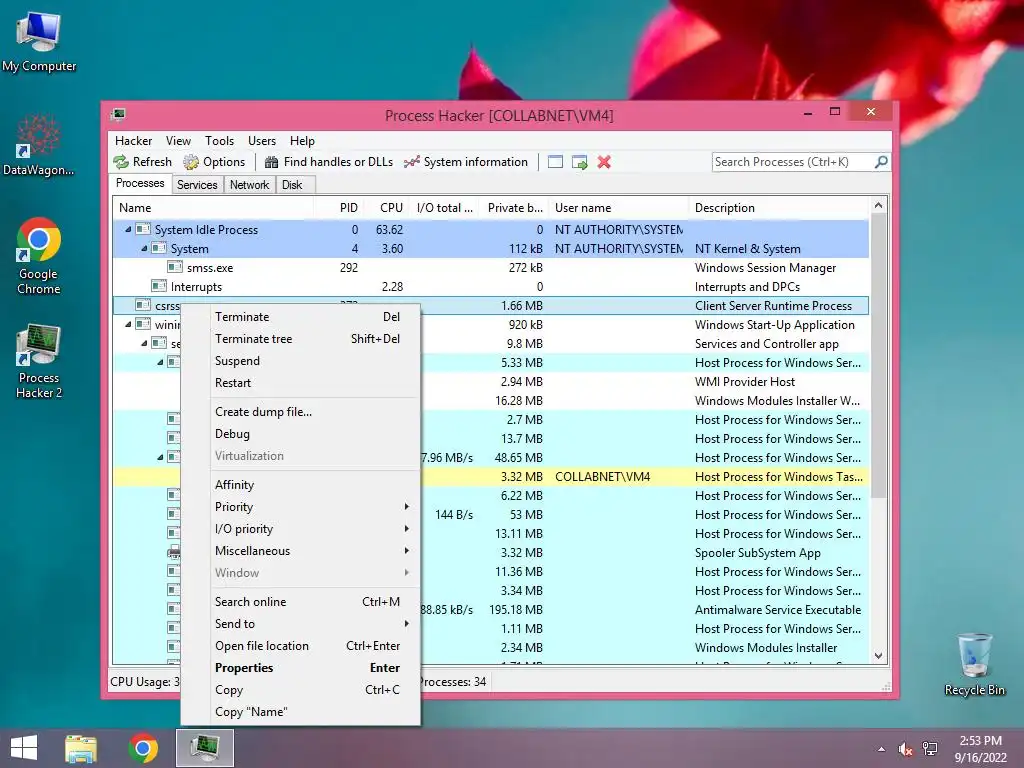1024x768 pixels.
Task: Open Find handles or DLLs
Action: coord(328,162)
